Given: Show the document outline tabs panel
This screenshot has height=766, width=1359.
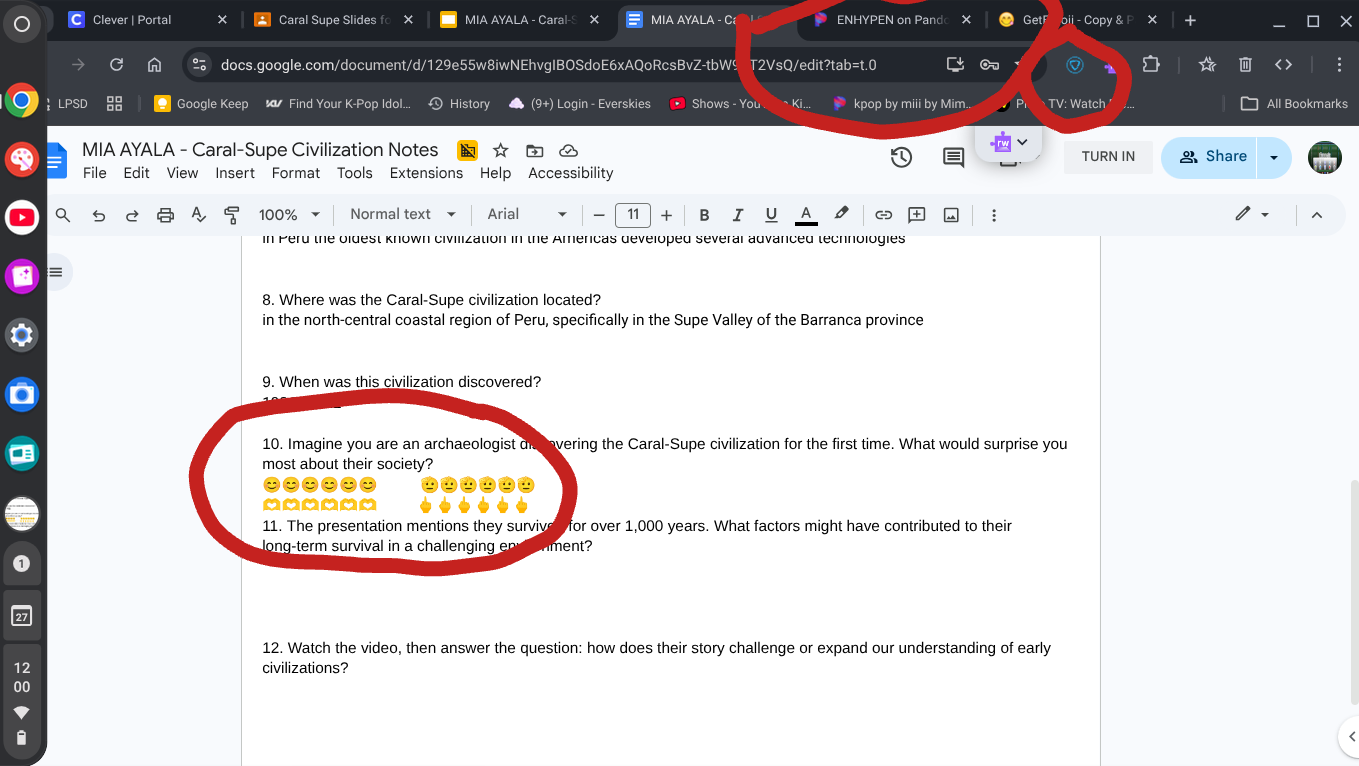Looking at the screenshot, I should (x=56, y=272).
